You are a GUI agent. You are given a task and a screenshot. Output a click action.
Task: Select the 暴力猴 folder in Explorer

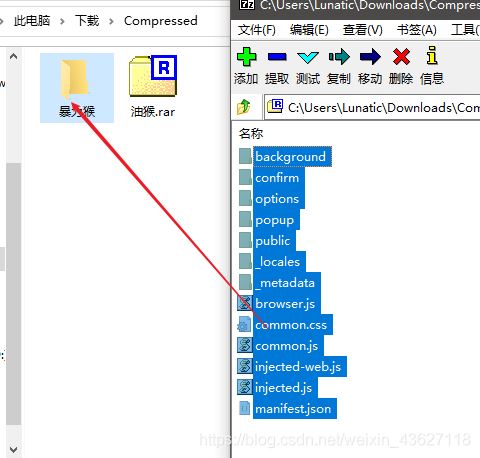(x=77, y=88)
